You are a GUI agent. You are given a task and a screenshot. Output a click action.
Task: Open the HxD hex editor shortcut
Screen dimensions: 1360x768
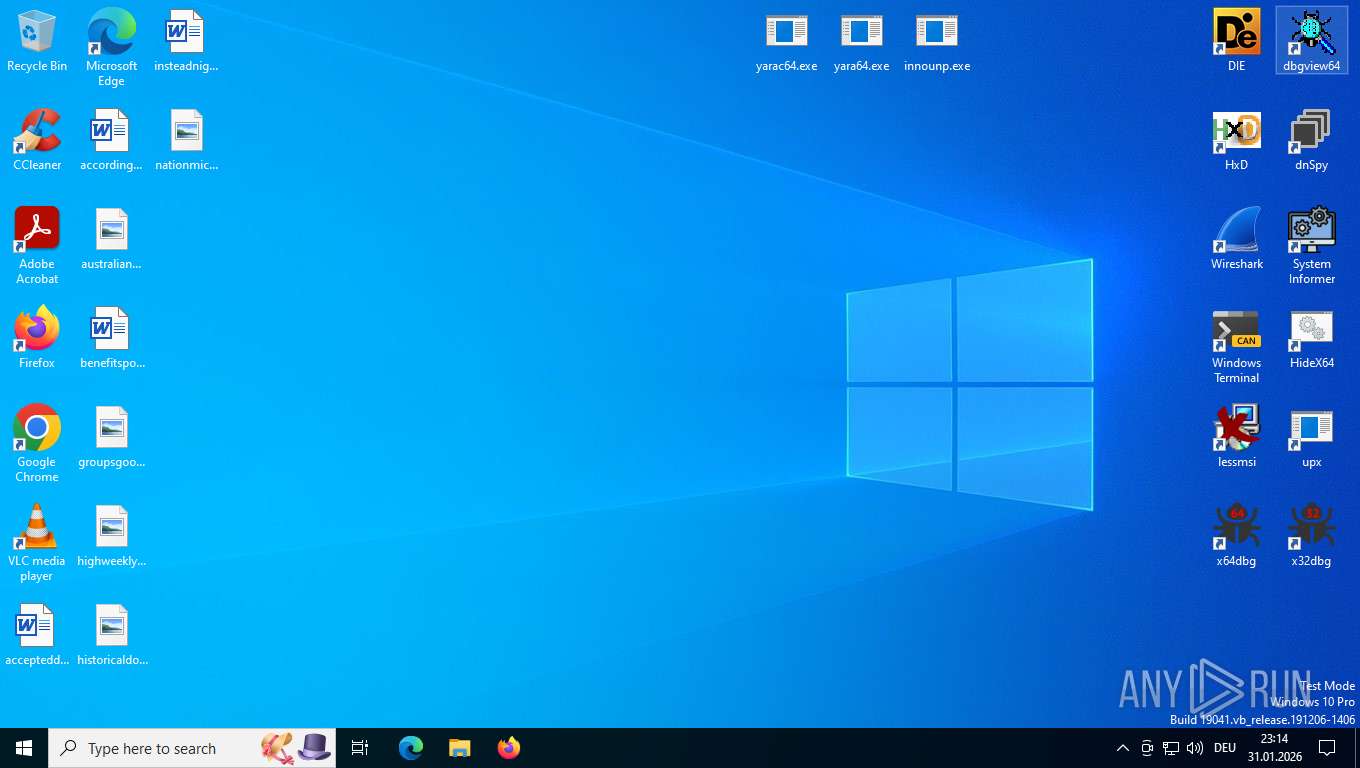(1237, 140)
